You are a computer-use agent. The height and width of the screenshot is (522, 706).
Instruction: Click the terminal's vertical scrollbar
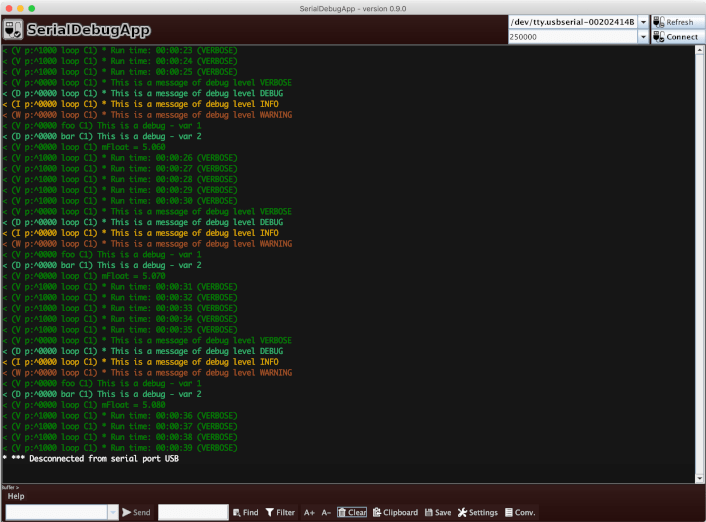(700, 260)
